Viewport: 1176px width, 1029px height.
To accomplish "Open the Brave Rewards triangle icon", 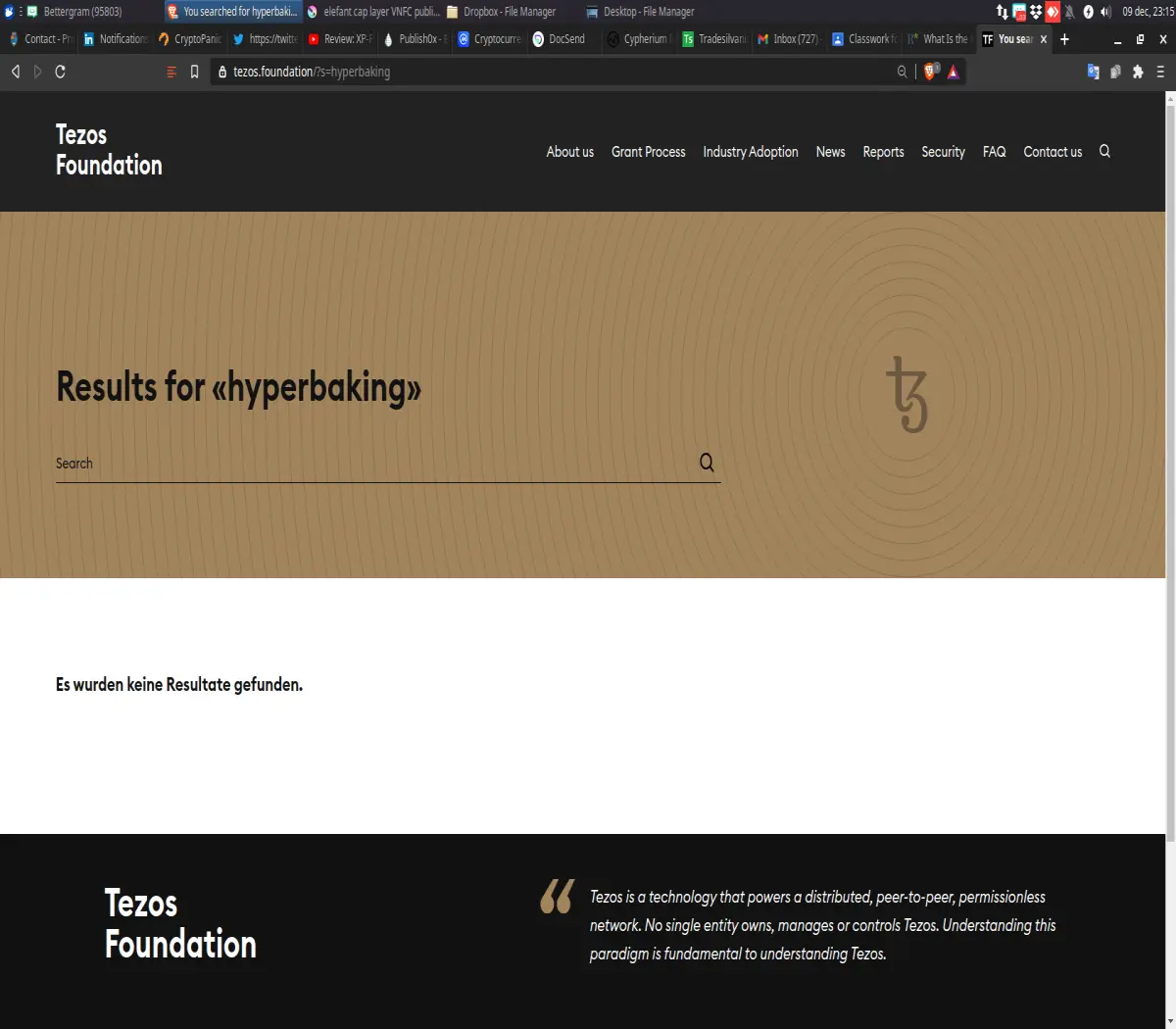I will click(953, 72).
